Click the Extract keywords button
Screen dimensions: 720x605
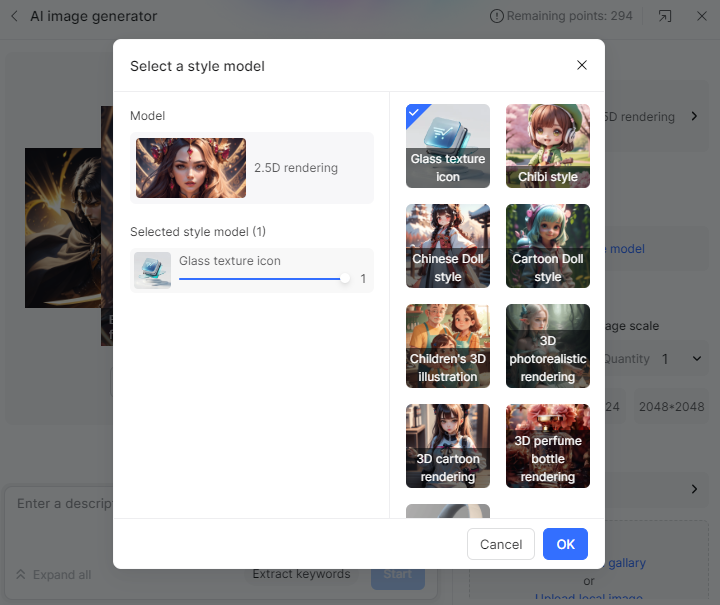301,574
